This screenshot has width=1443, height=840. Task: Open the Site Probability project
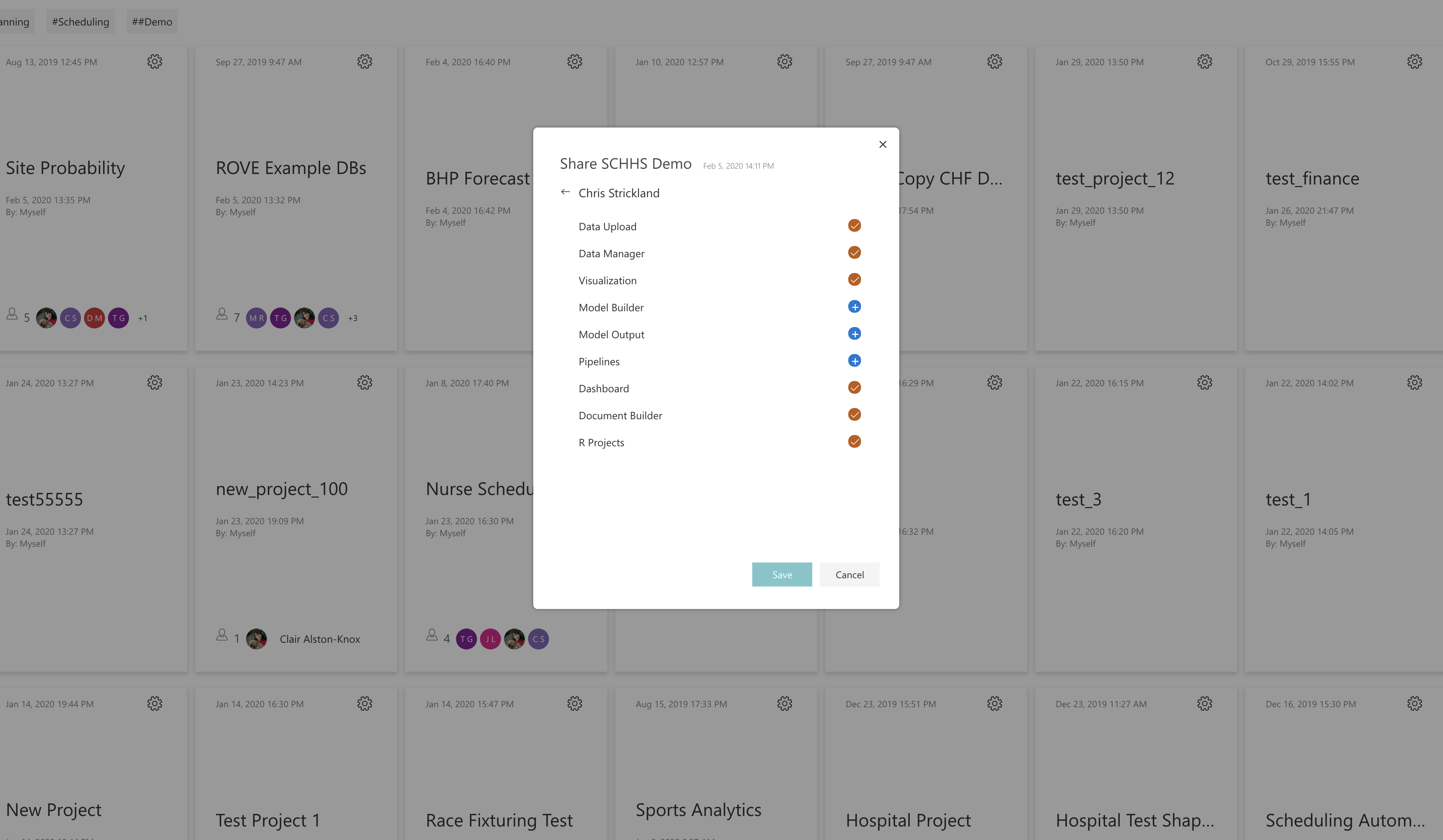[x=65, y=168]
